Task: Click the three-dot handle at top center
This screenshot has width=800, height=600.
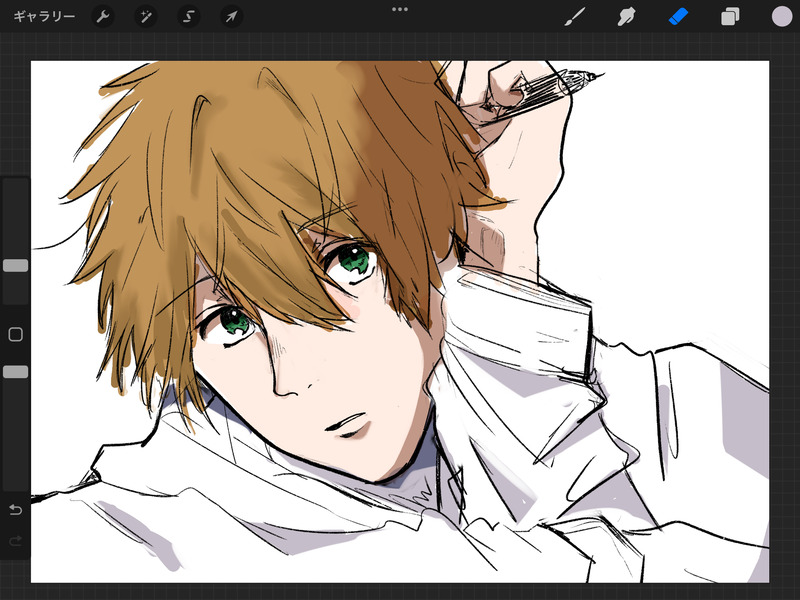Action: tap(400, 9)
